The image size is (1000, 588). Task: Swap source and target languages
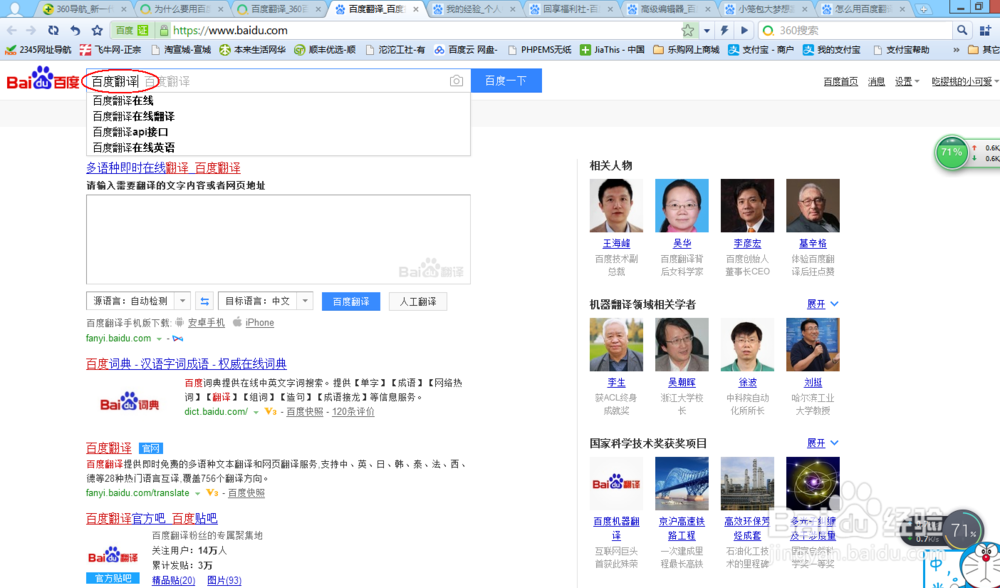[204, 301]
